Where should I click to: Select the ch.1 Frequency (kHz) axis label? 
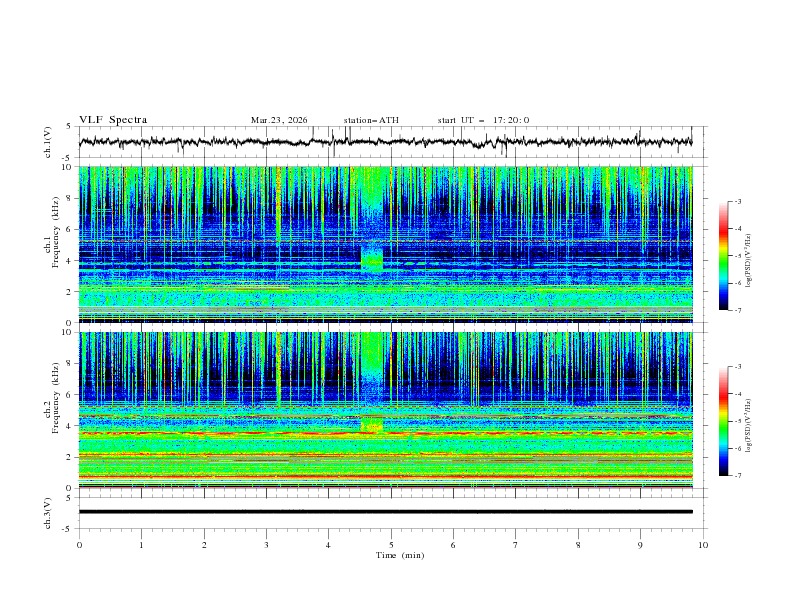tap(52, 232)
